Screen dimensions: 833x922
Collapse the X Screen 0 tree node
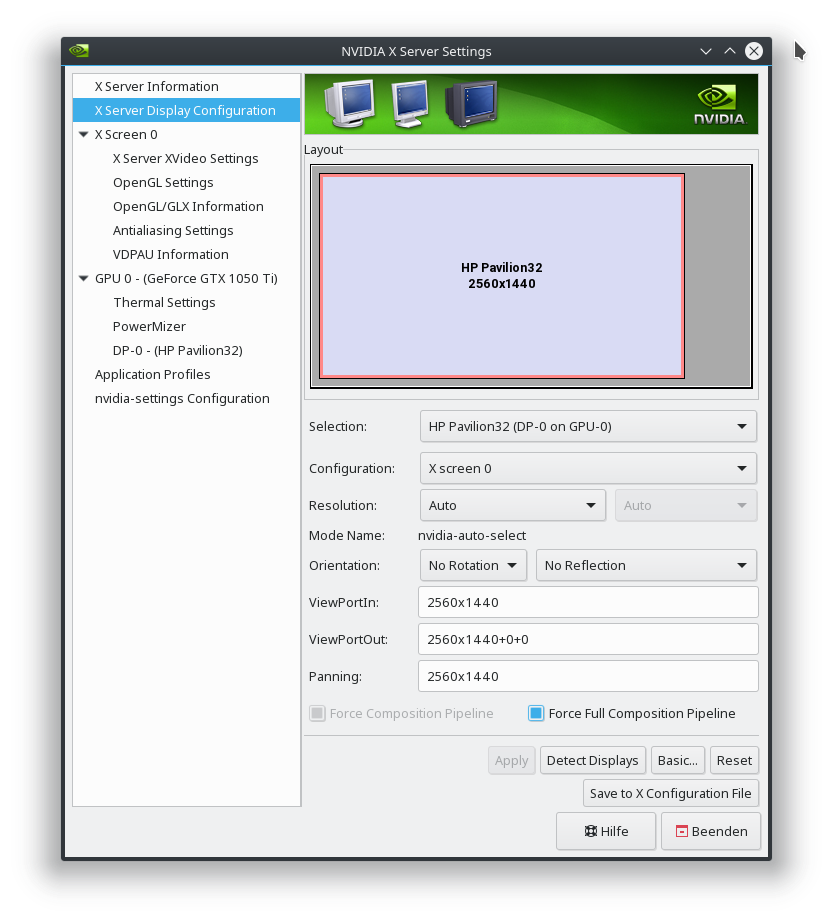(83, 135)
